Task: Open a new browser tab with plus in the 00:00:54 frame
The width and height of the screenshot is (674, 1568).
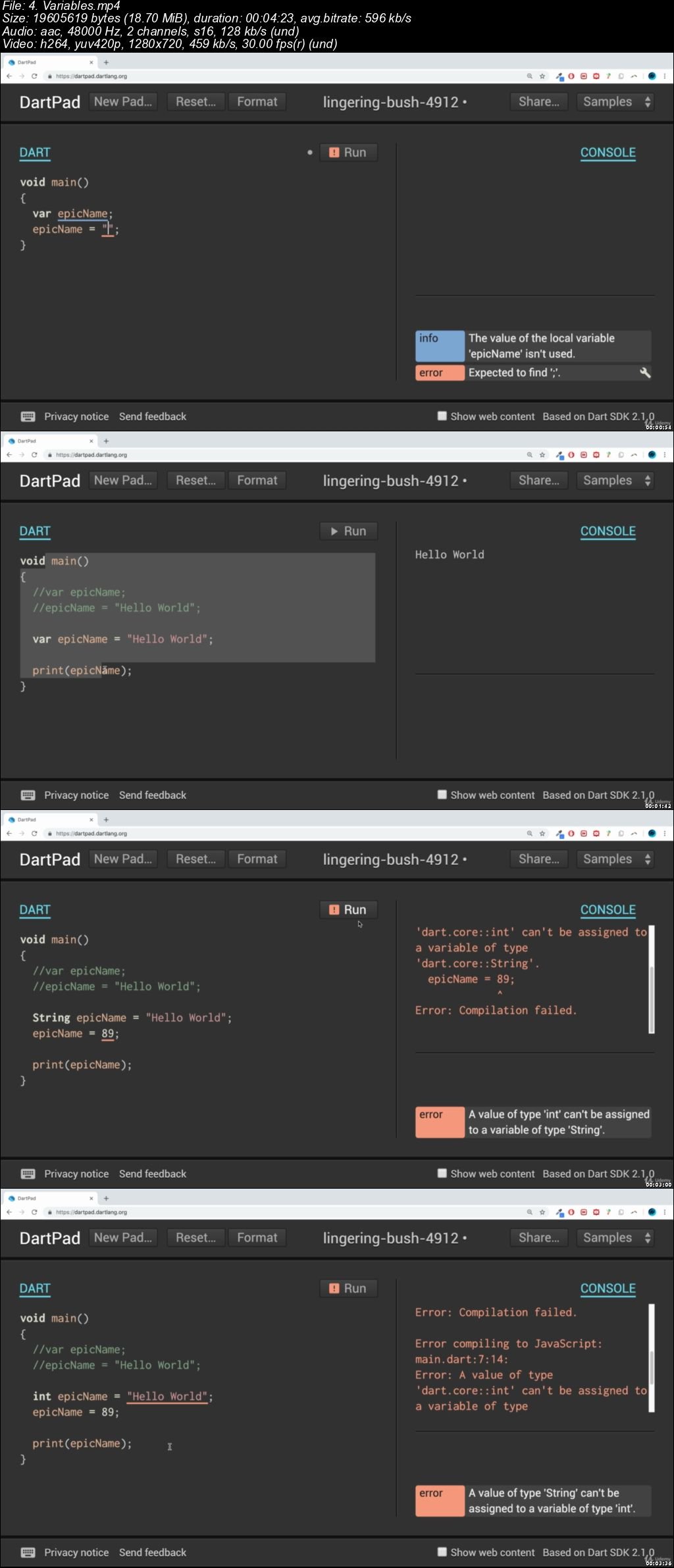Action: pyautogui.click(x=106, y=63)
